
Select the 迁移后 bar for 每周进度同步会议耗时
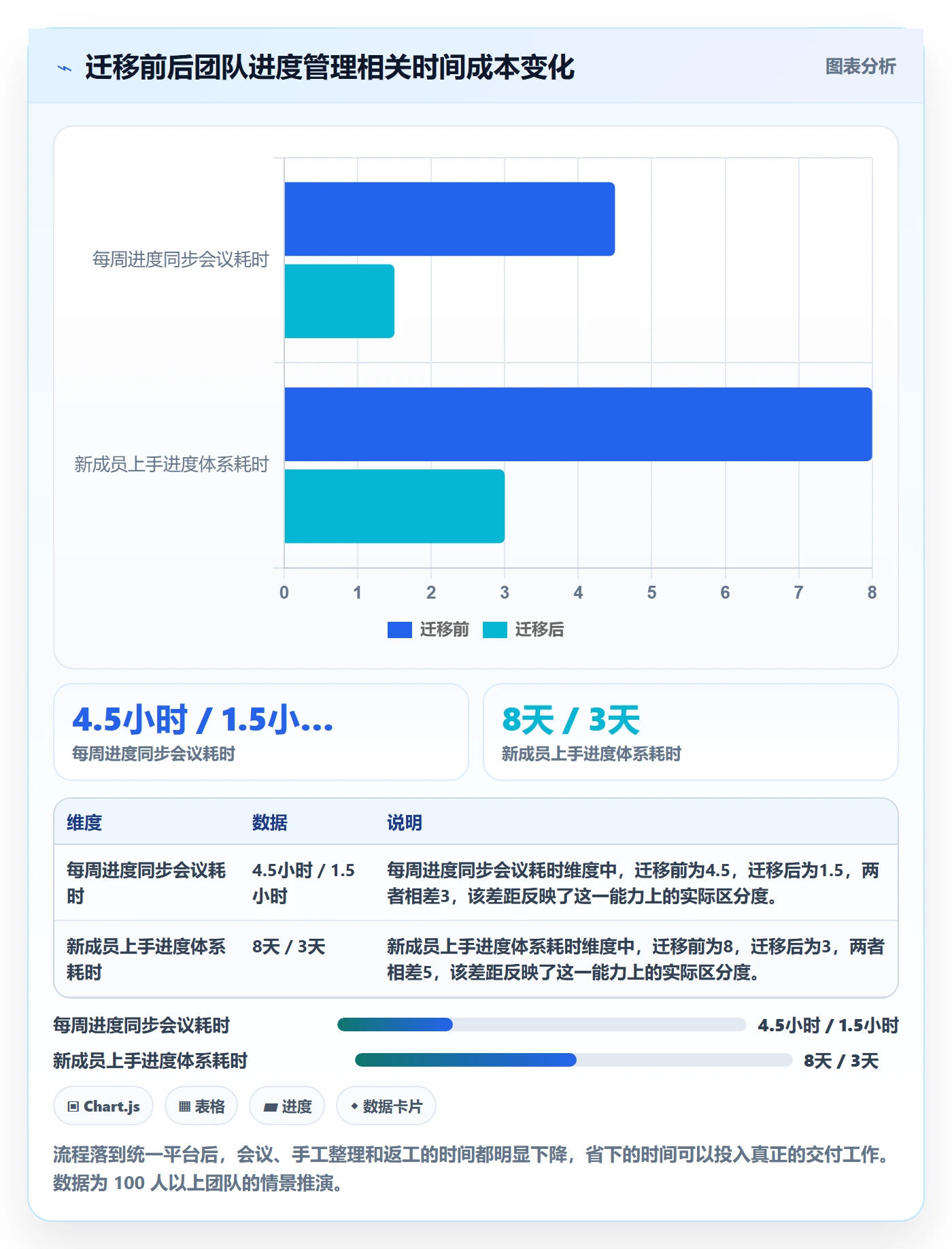point(339,301)
